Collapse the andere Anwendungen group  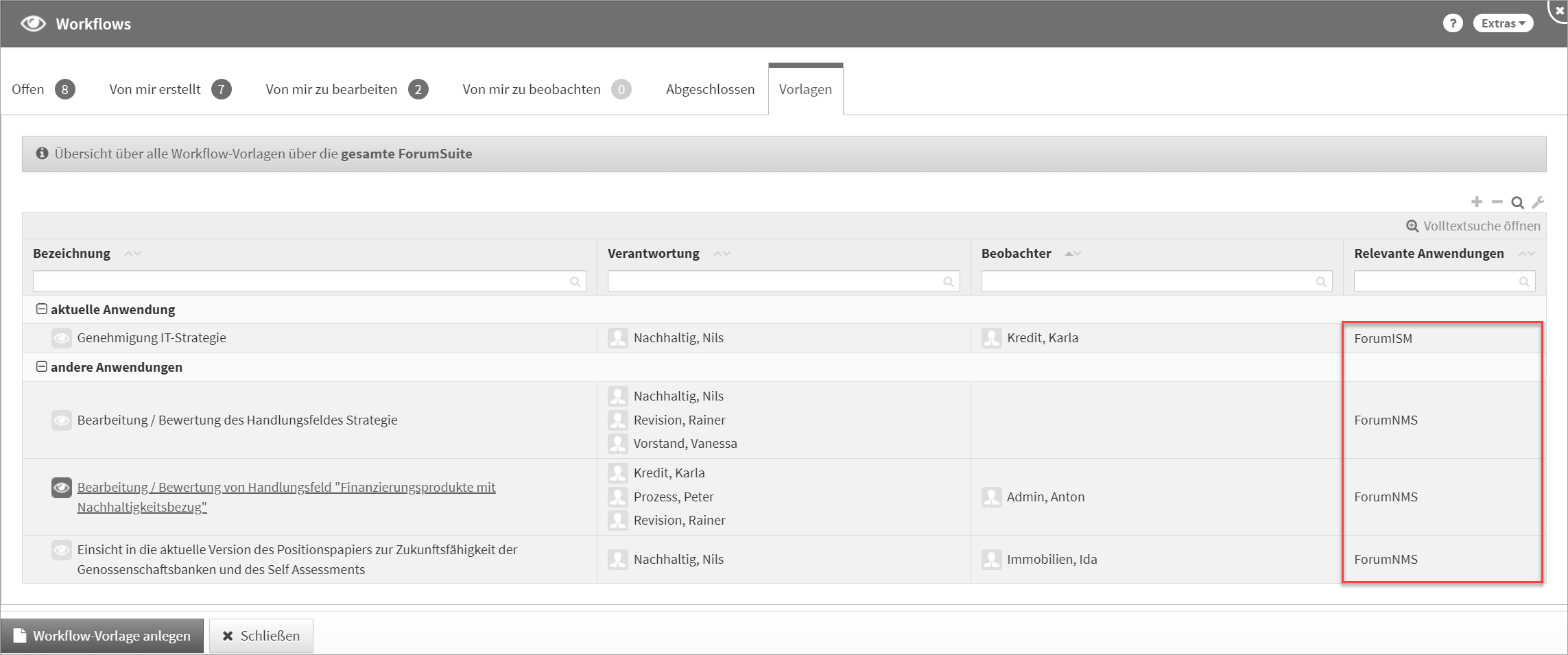point(42,367)
